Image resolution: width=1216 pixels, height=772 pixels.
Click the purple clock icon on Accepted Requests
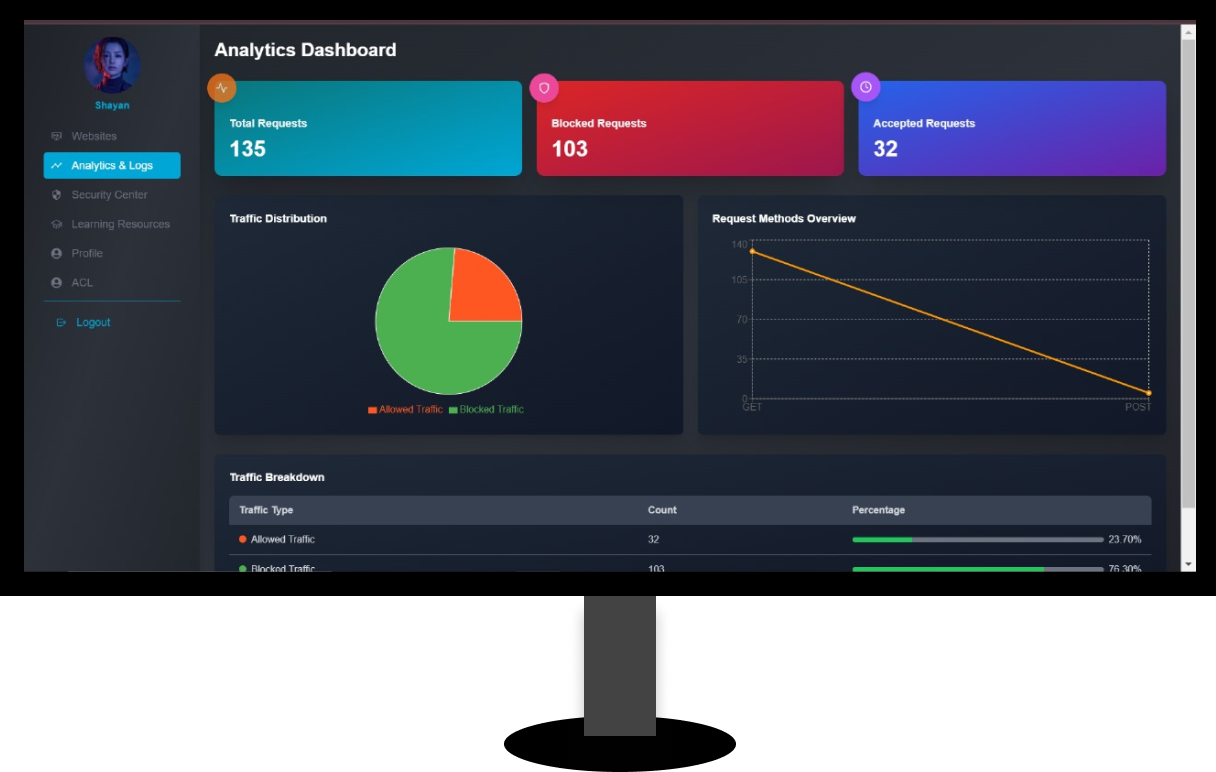[x=866, y=87]
